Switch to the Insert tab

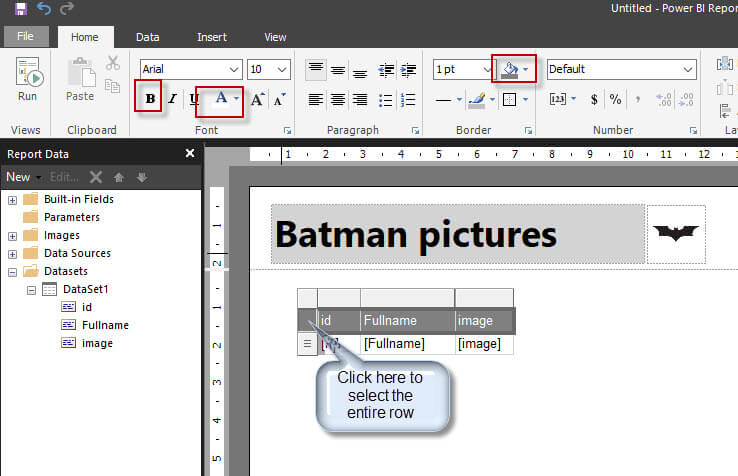212,37
